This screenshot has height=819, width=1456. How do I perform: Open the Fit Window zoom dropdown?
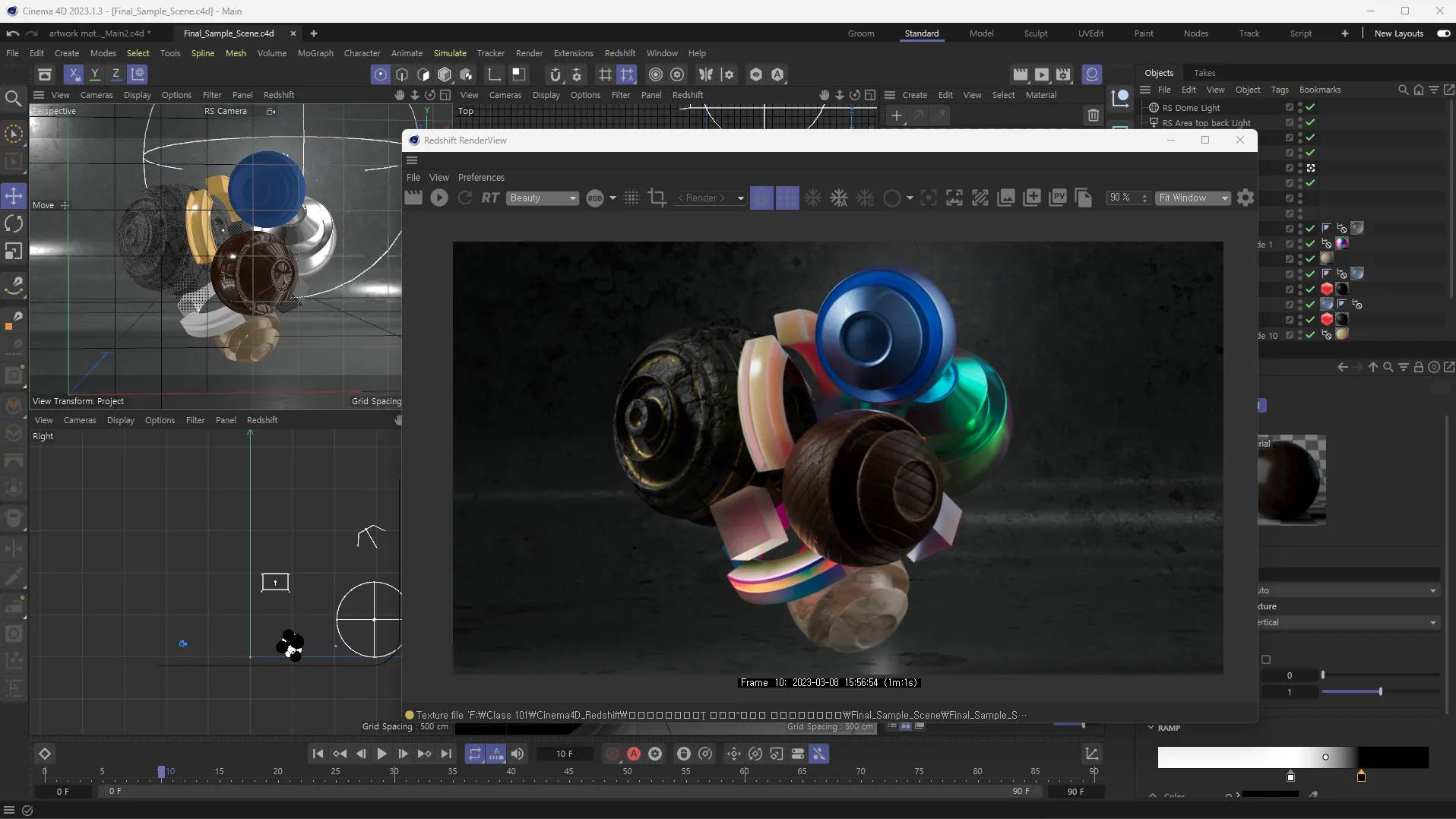pos(1192,198)
